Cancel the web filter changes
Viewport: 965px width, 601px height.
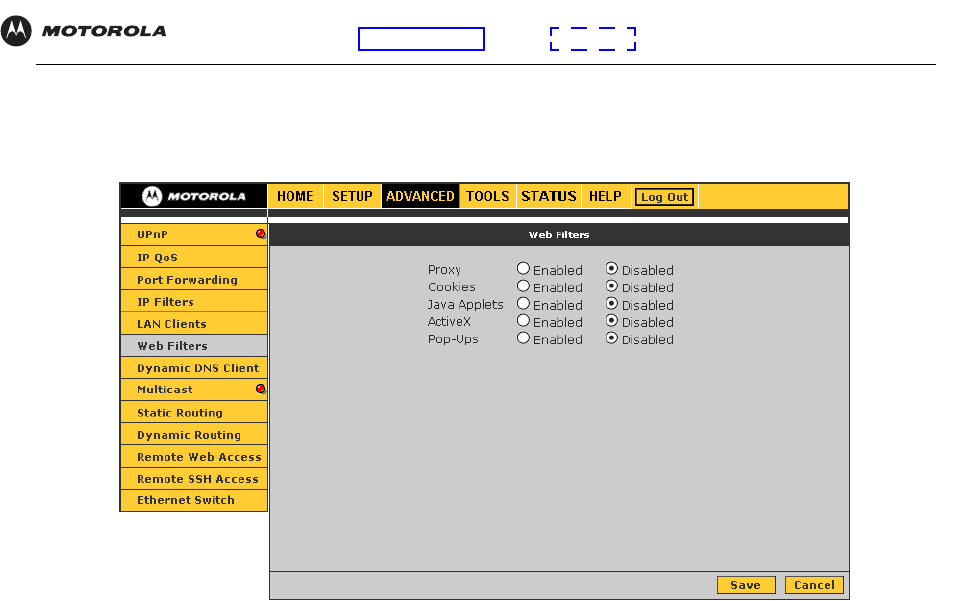click(x=814, y=585)
